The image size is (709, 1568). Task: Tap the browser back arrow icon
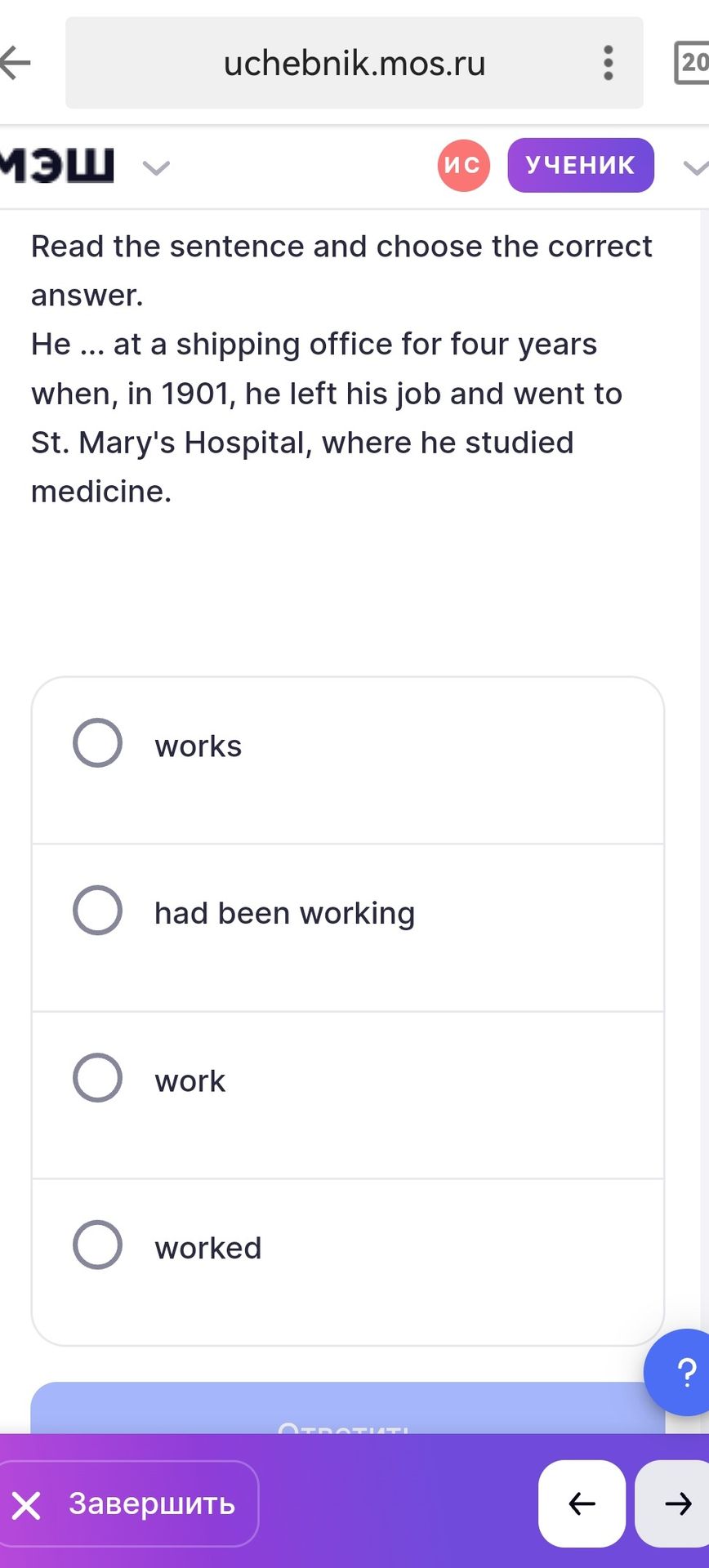pos(15,63)
